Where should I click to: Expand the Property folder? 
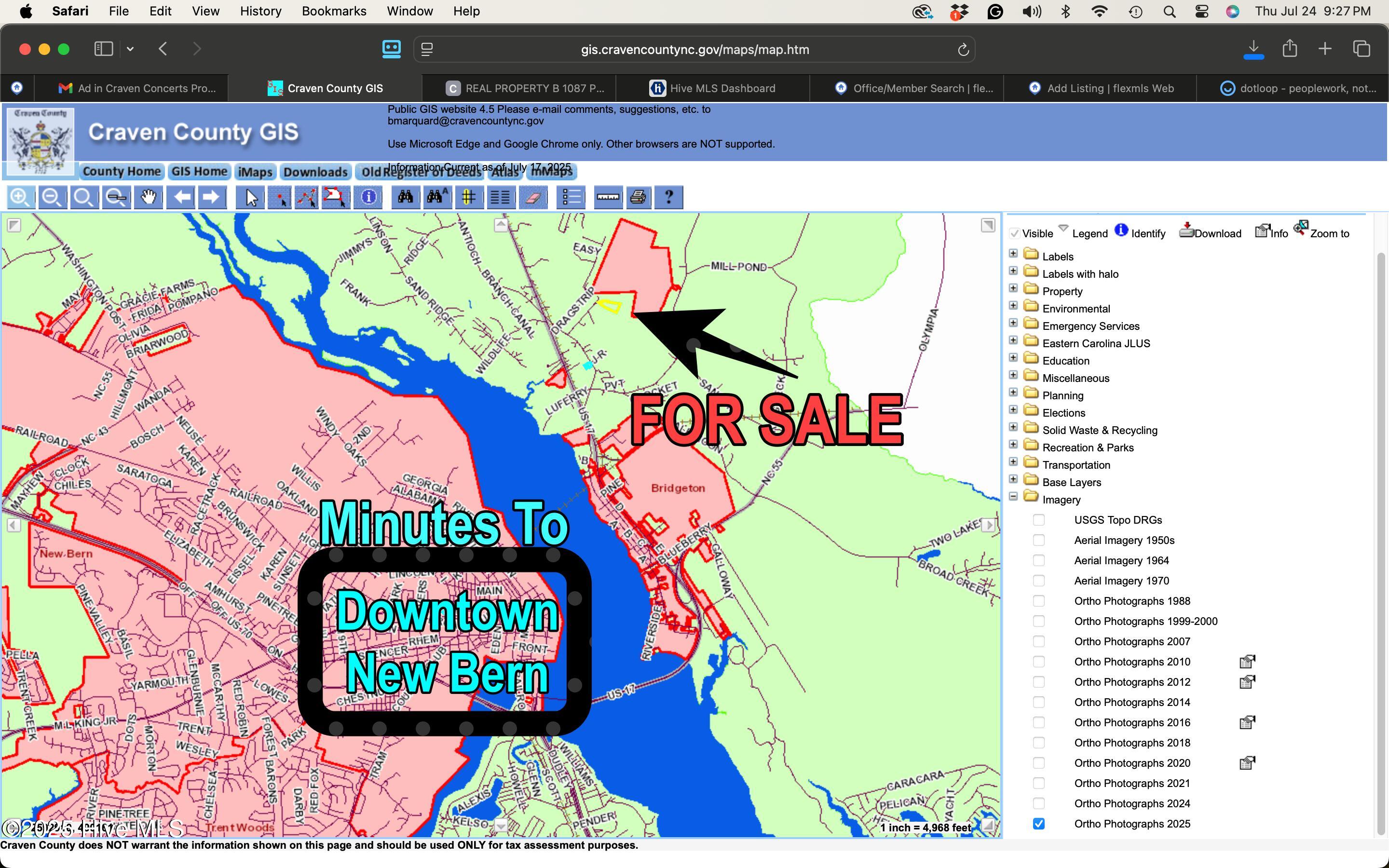tap(1013, 288)
